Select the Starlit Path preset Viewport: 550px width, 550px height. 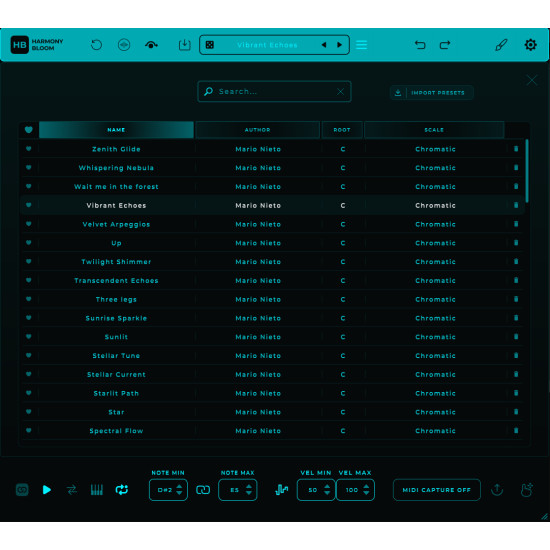pos(272,393)
